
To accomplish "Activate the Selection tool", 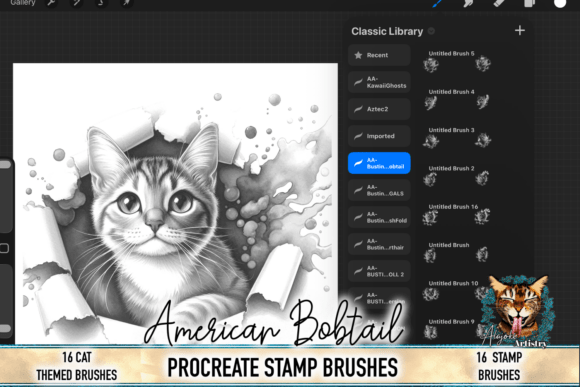I will pos(101,3).
